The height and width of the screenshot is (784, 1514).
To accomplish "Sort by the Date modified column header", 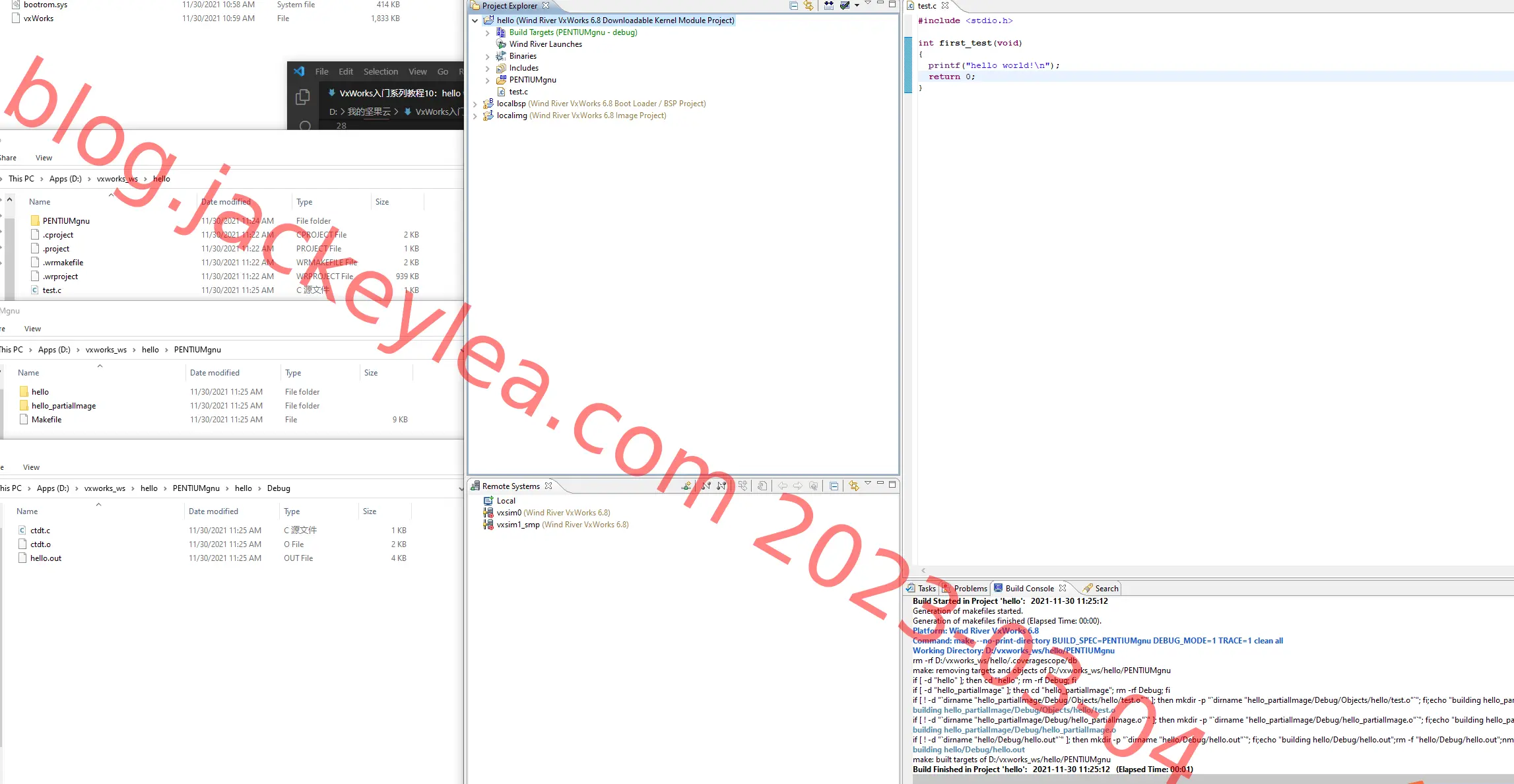I will (x=226, y=202).
